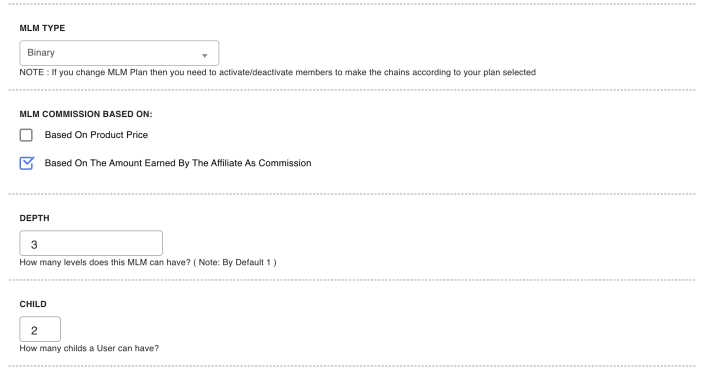Click the NOTE about changing MLM Plan
This screenshot has width=704, height=375.
click(277, 72)
